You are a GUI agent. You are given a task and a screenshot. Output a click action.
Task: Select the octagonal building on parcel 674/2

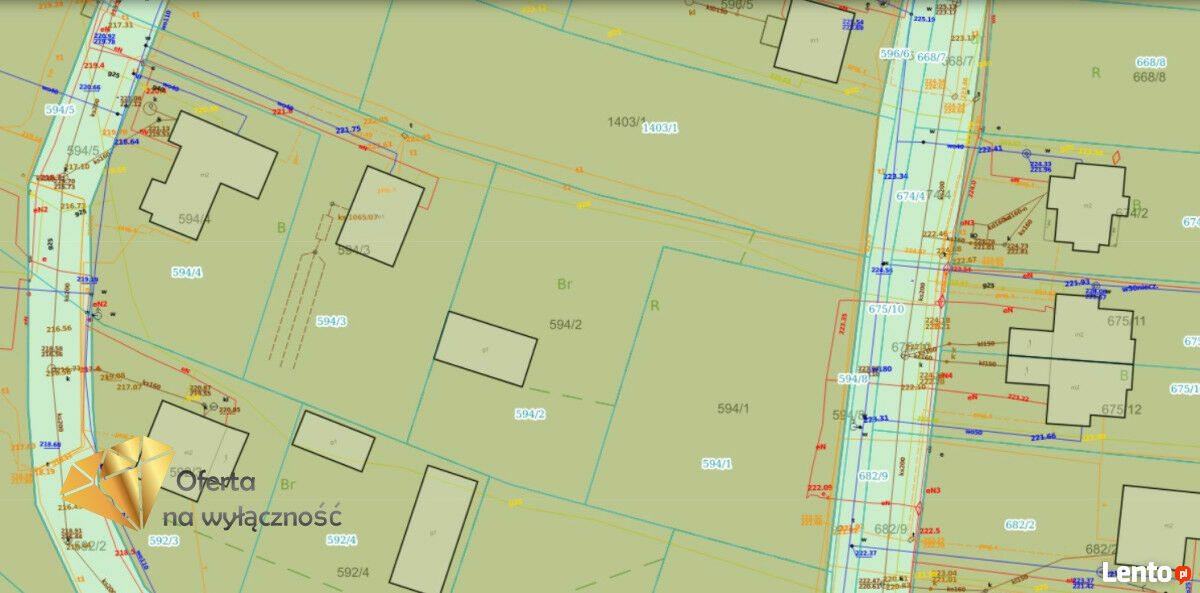click(1087, 206)
